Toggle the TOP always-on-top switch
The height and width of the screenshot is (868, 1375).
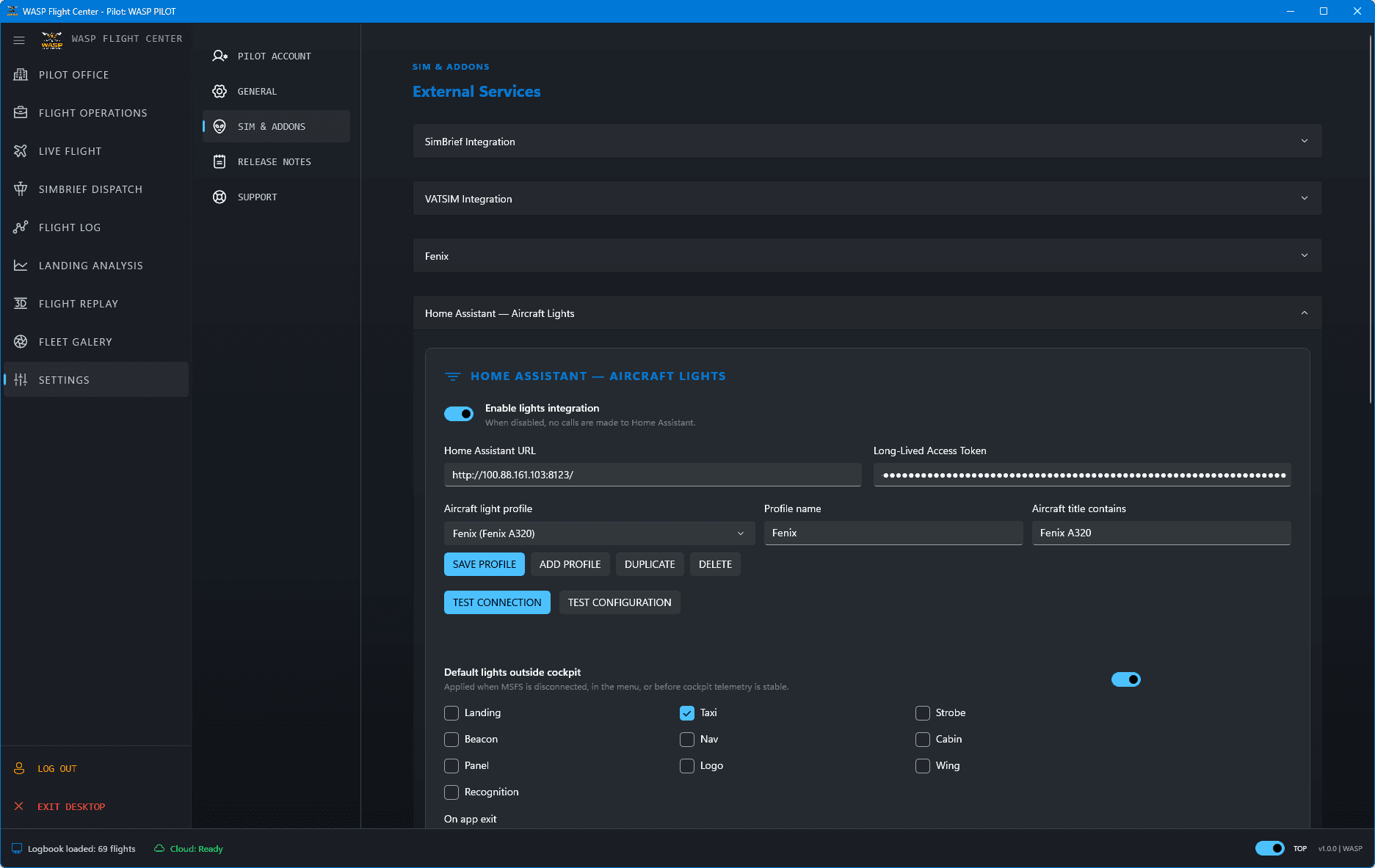coord(1269,848)
